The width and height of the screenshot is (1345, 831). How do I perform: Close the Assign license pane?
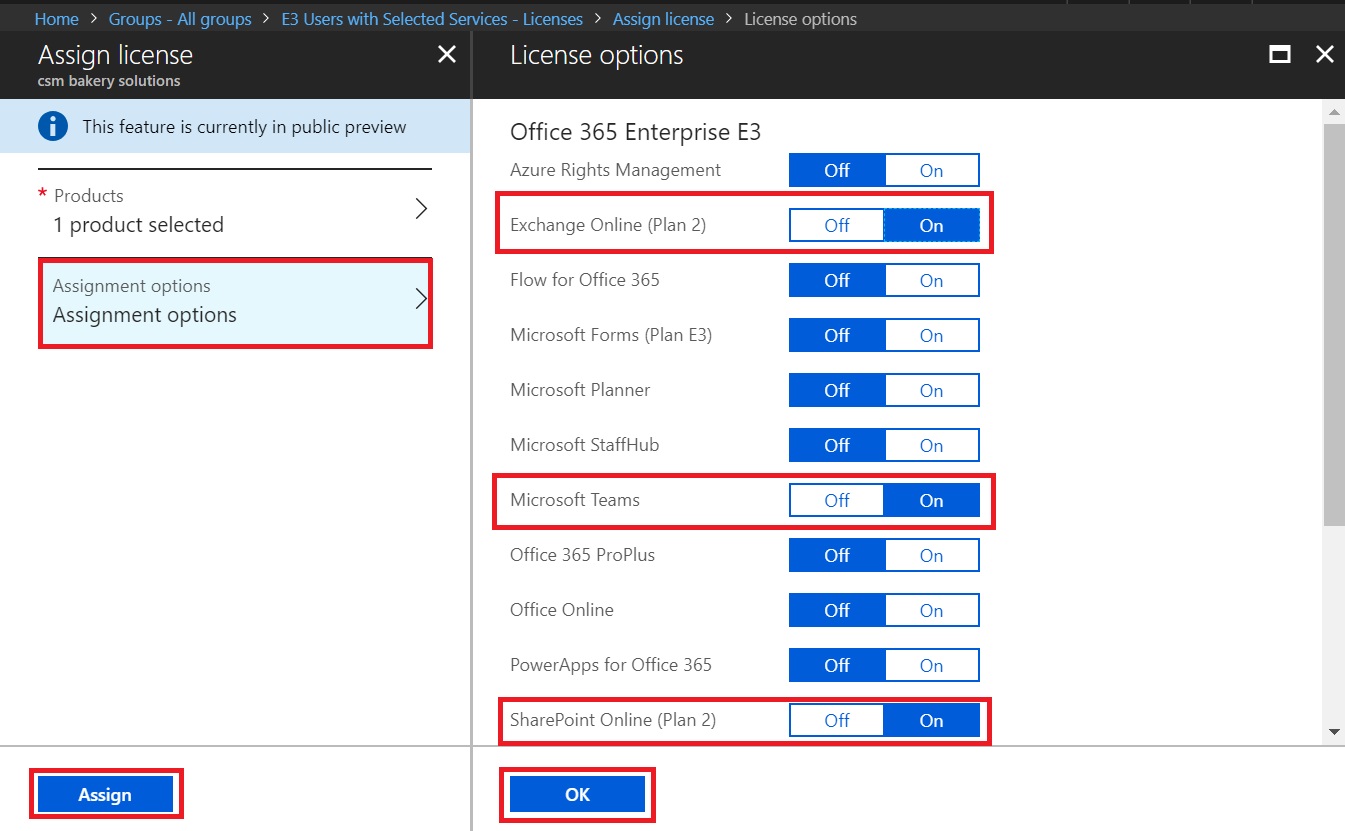coord(447,55)
